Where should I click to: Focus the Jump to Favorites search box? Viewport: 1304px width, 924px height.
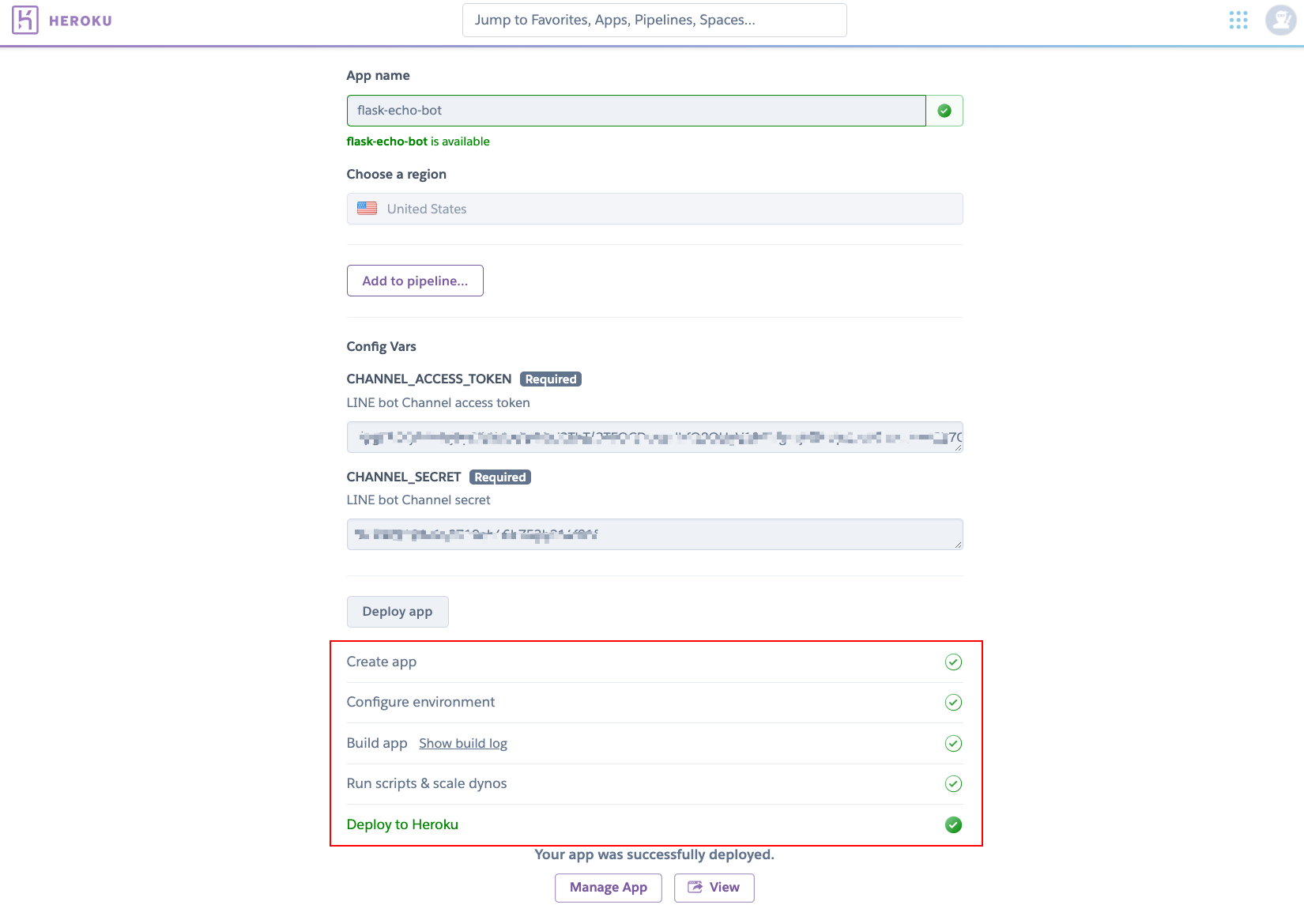(x=654, y=20)
